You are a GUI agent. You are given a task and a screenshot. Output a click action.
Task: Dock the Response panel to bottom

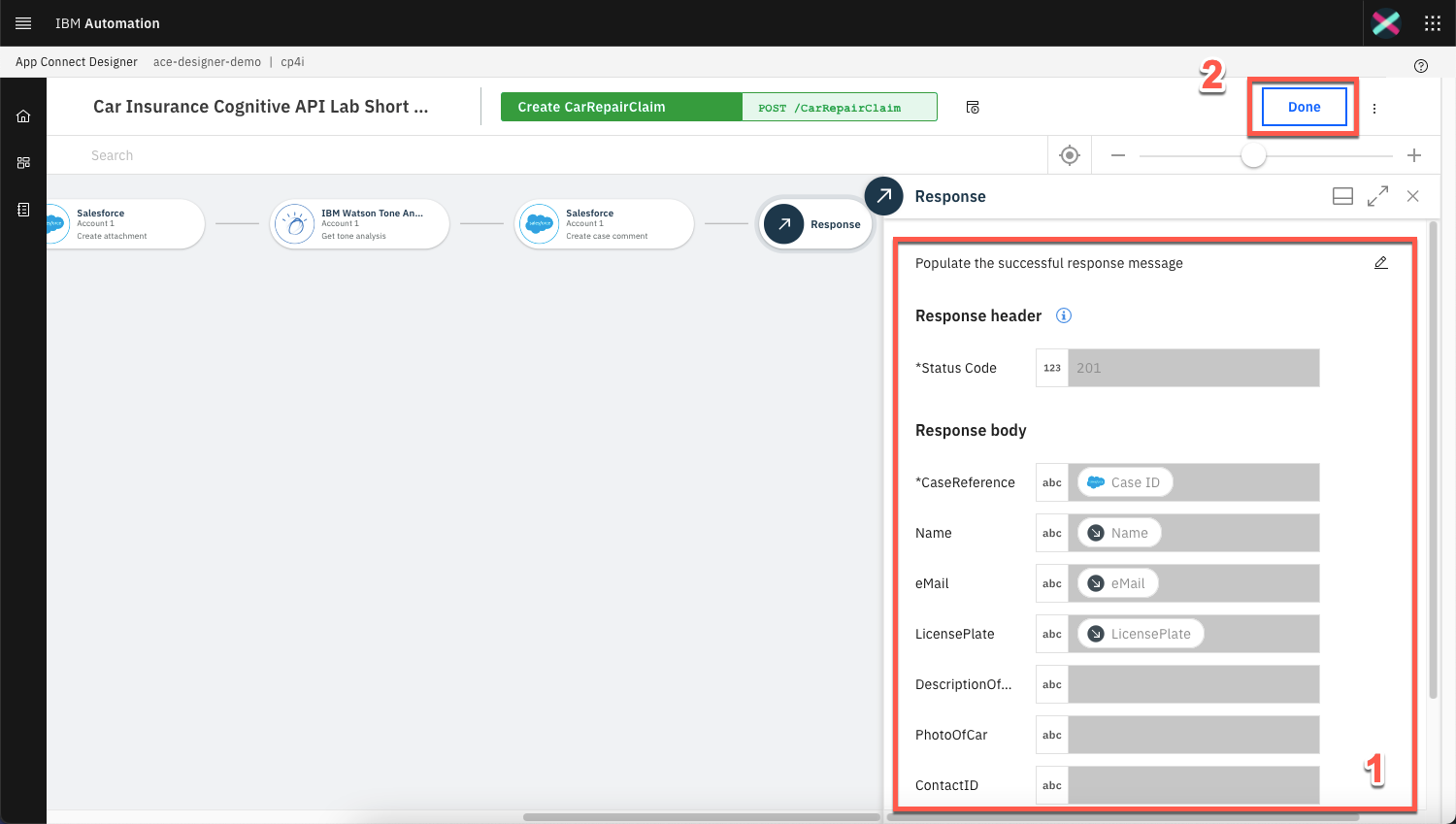point(1342,196)
